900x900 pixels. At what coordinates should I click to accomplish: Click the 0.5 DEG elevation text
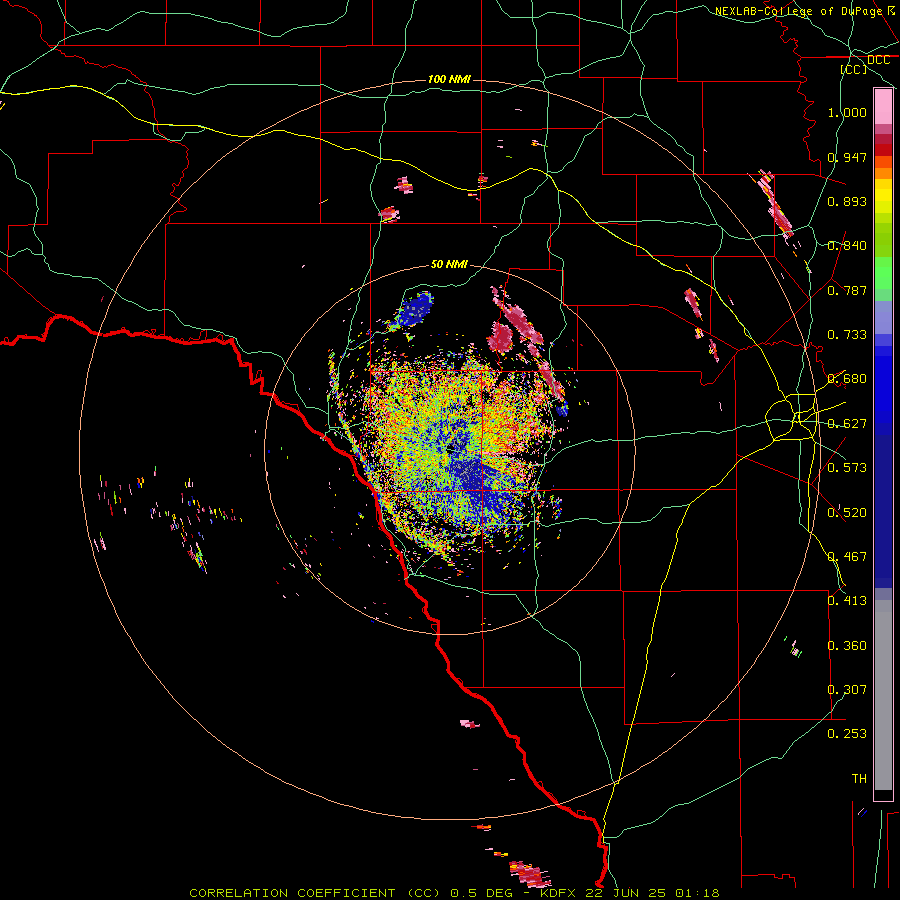coord(481,893)
